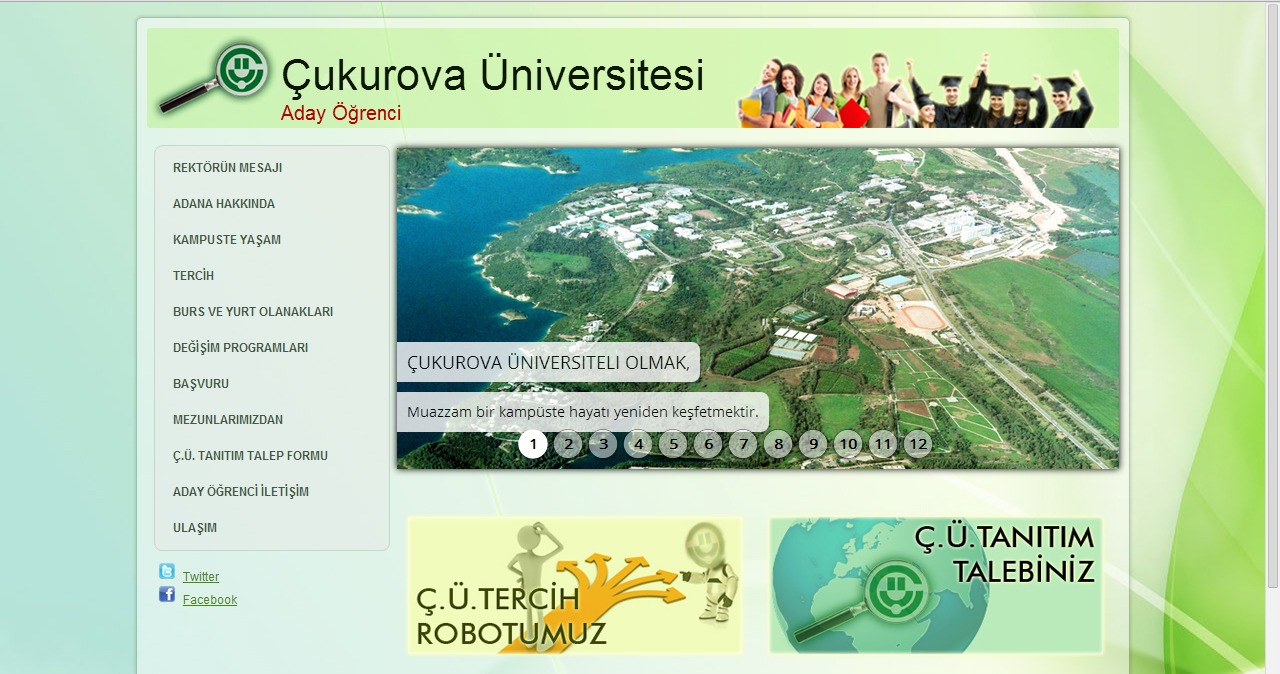This screenshot has width=1280, height=674.
Task: Open the Başvuru page
Action: click(201, 384)
